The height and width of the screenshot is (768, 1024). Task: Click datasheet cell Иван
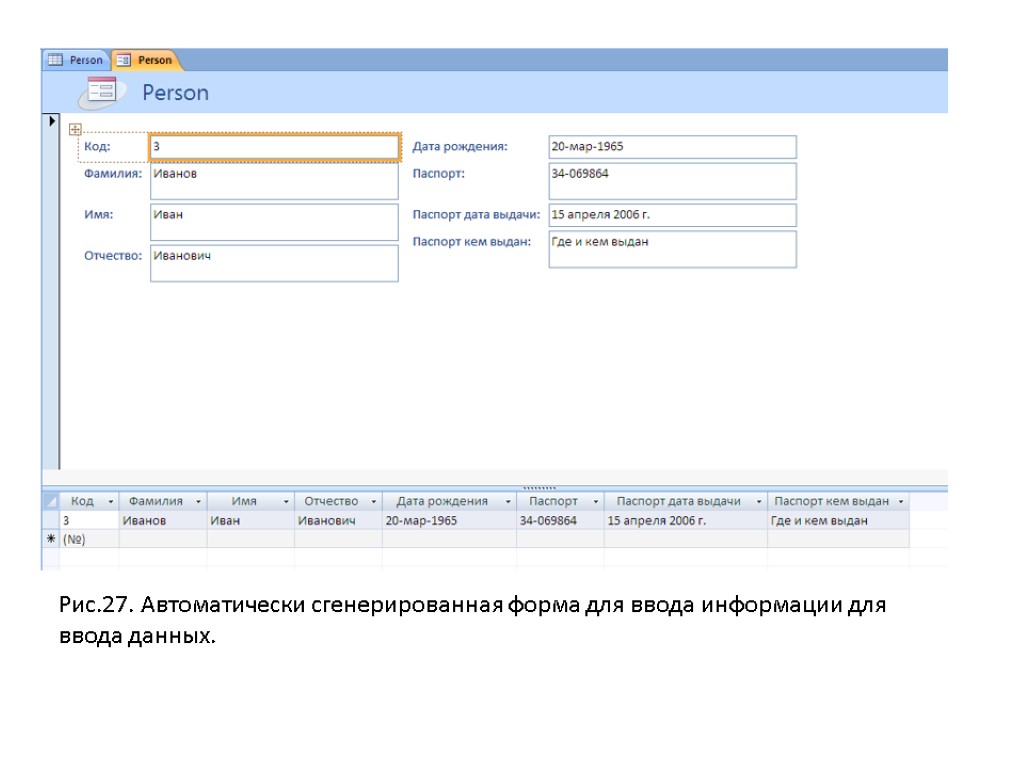(251, 520)
